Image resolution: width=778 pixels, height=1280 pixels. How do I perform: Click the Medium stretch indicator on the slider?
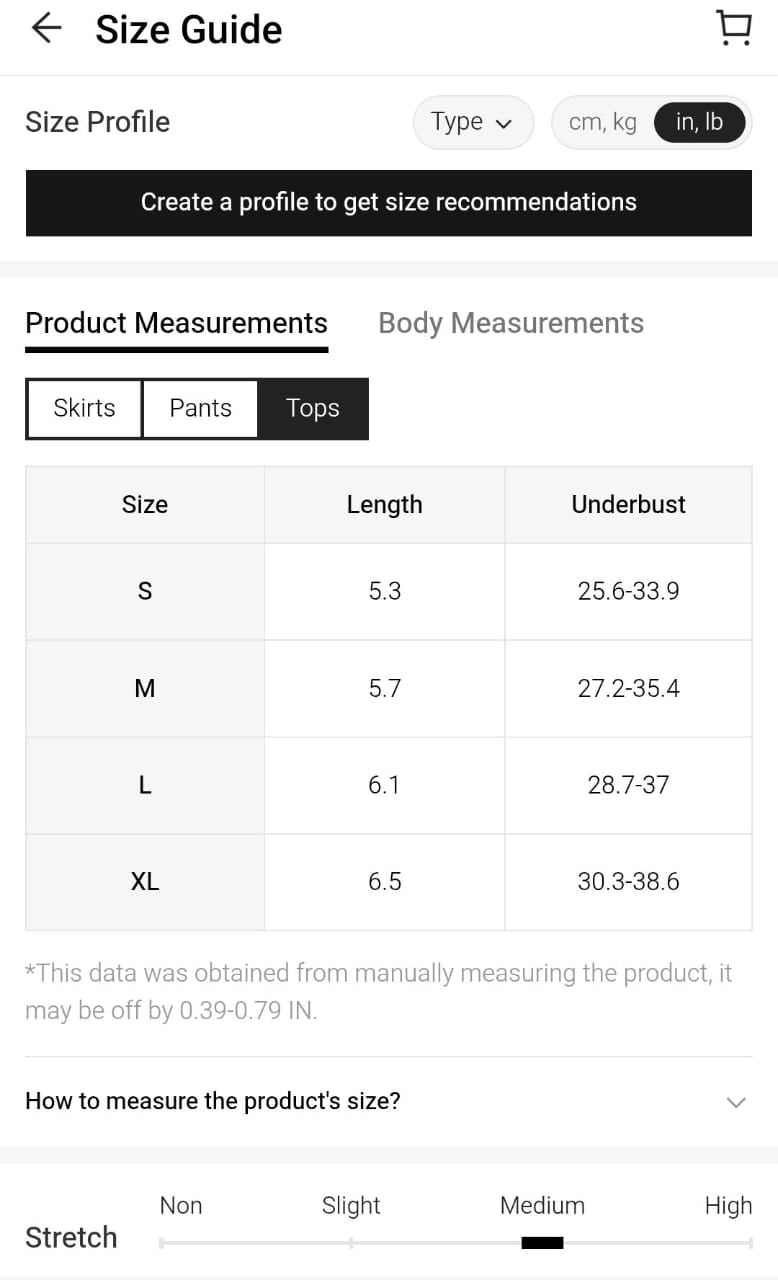542,1242
